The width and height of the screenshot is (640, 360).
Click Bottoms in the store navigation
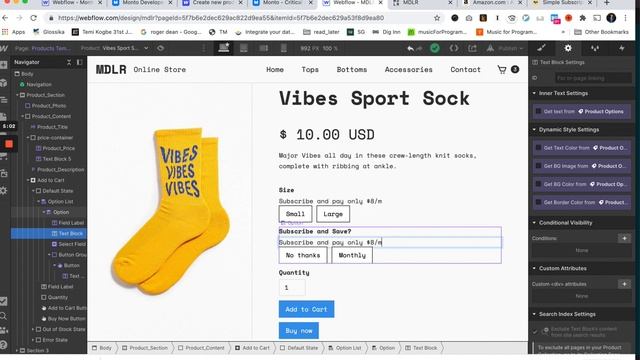352,69
